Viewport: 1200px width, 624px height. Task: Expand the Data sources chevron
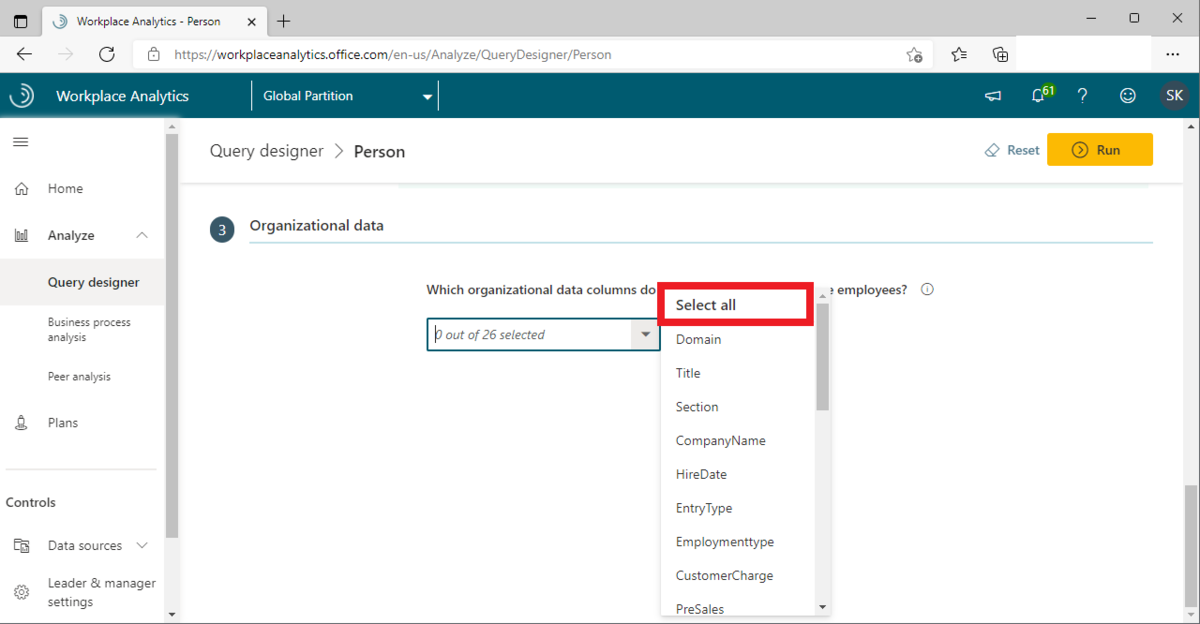click(142, 545)
